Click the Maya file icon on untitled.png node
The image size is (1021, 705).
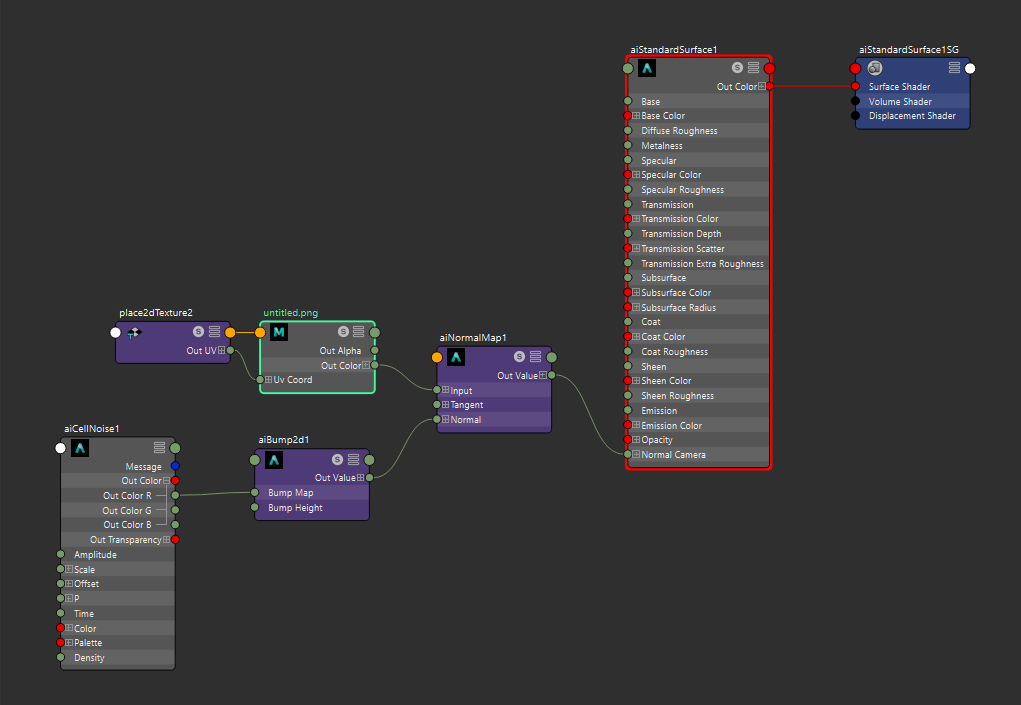(x=279, y=332)
